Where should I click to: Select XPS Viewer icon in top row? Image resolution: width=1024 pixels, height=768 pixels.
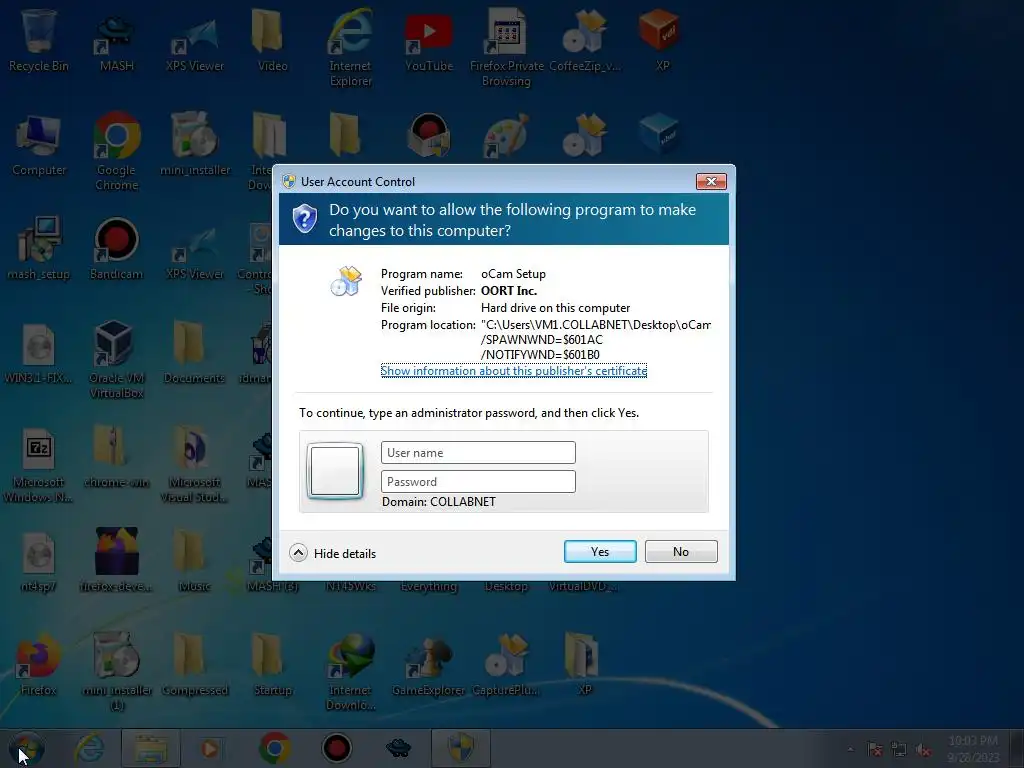pos(195,42)
